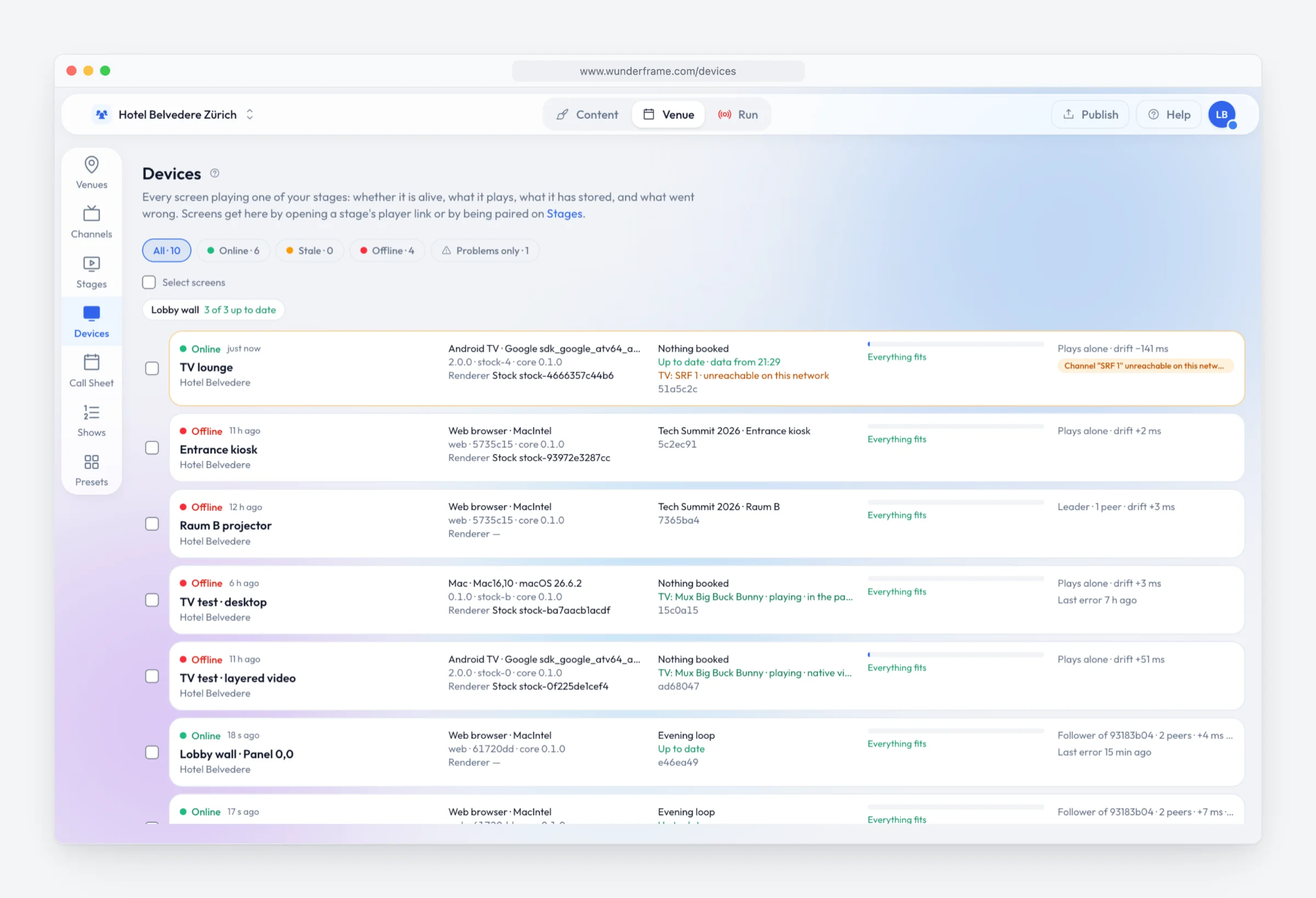Click the Publish button
Viewport: 1316px width, 898px height.
(1090, 115)
